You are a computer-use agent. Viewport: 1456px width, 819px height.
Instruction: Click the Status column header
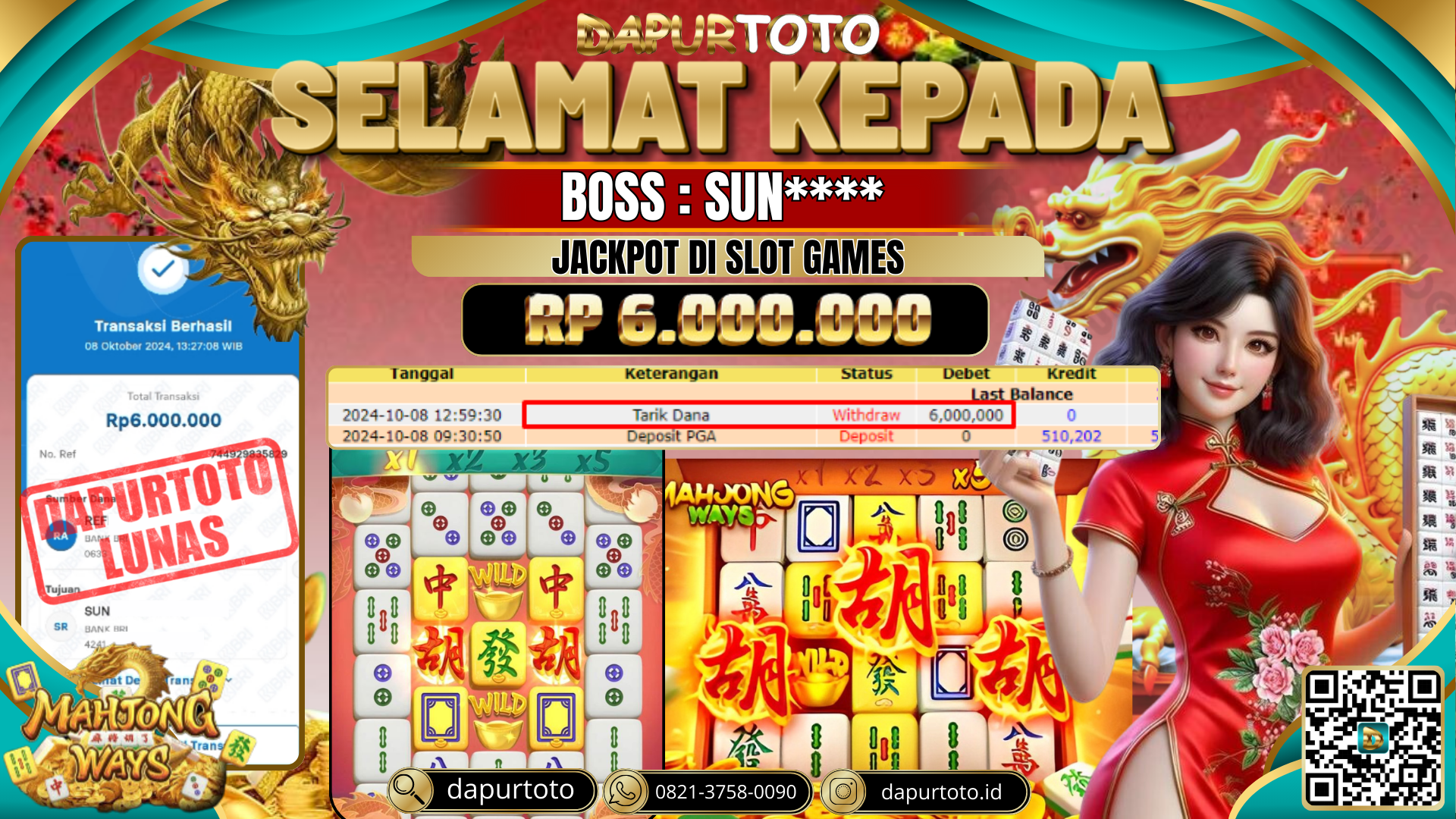click(x=866, y=374)
